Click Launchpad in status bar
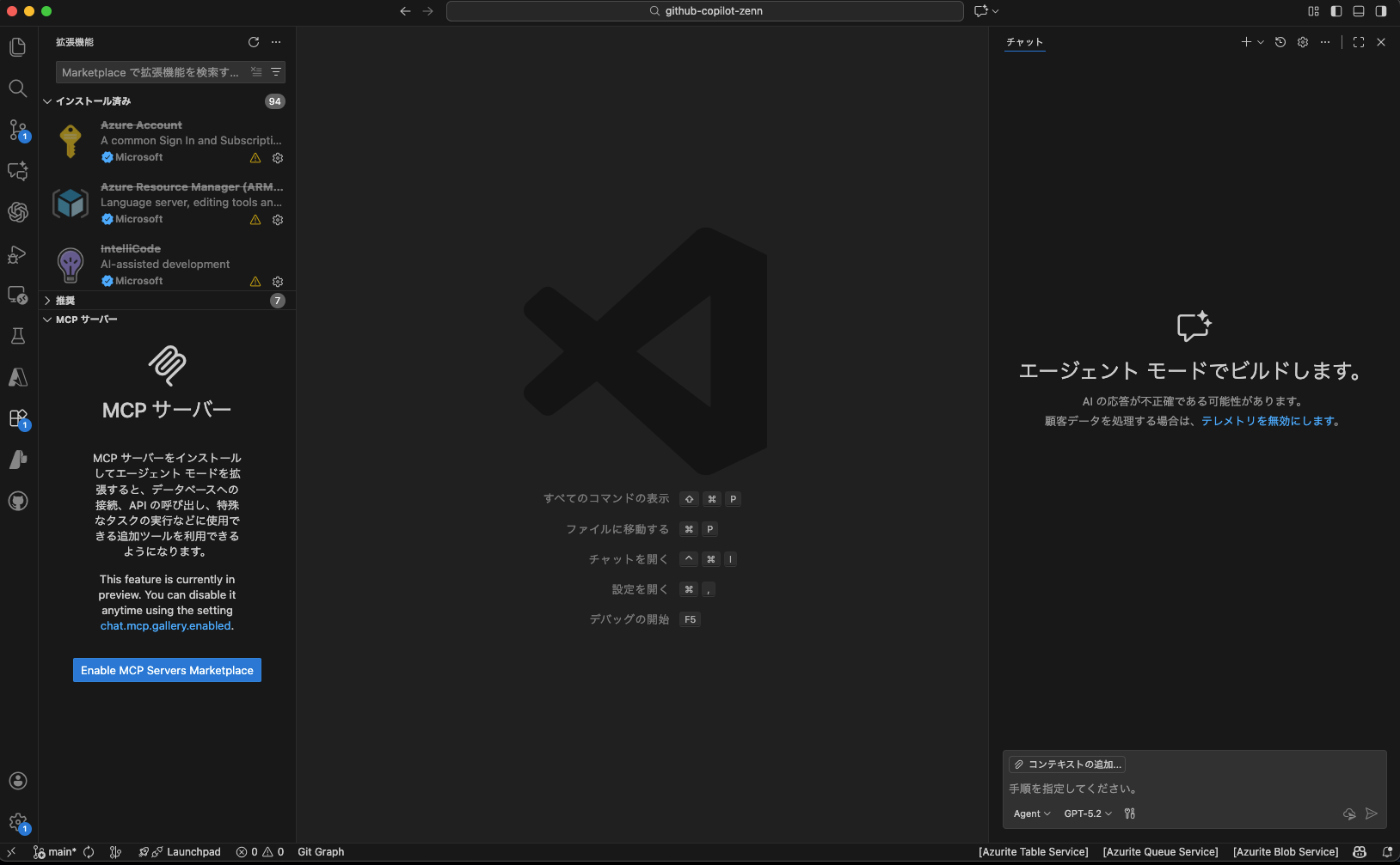The height and width of the screenshot is (865, 1400). (x=180, y=852)
